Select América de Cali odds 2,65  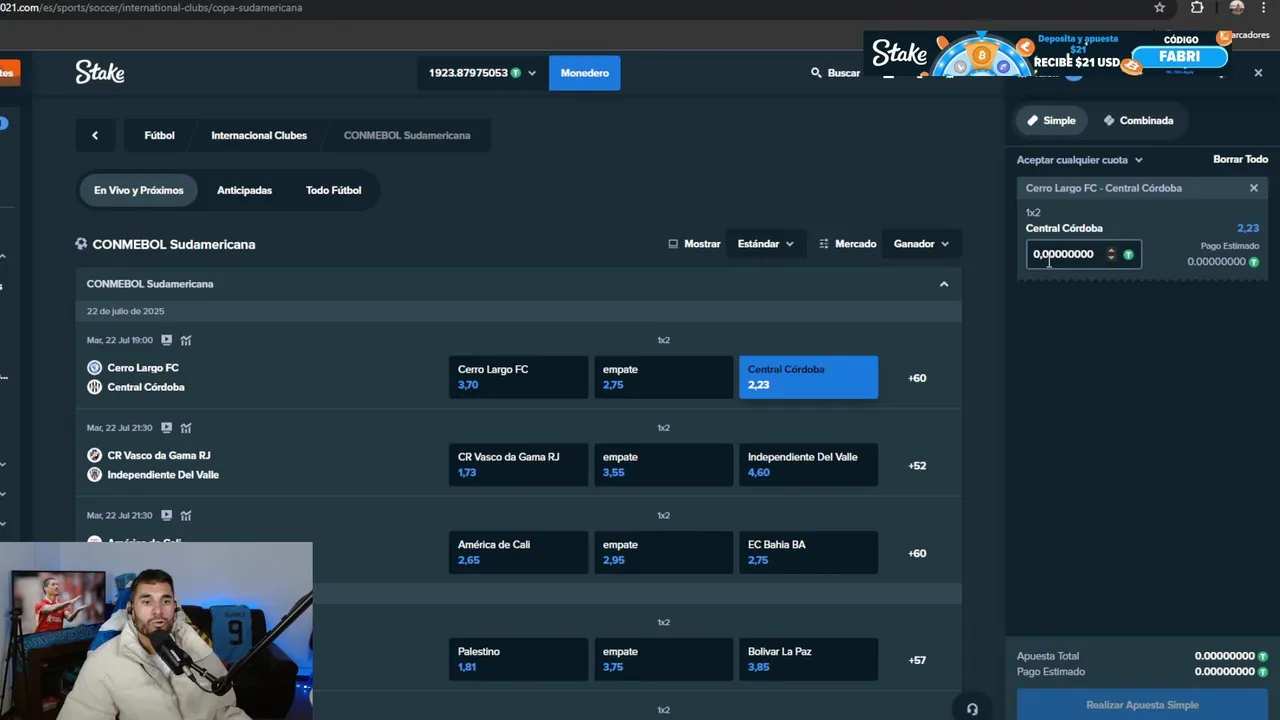pyautogui.click(x=518, y=552)
